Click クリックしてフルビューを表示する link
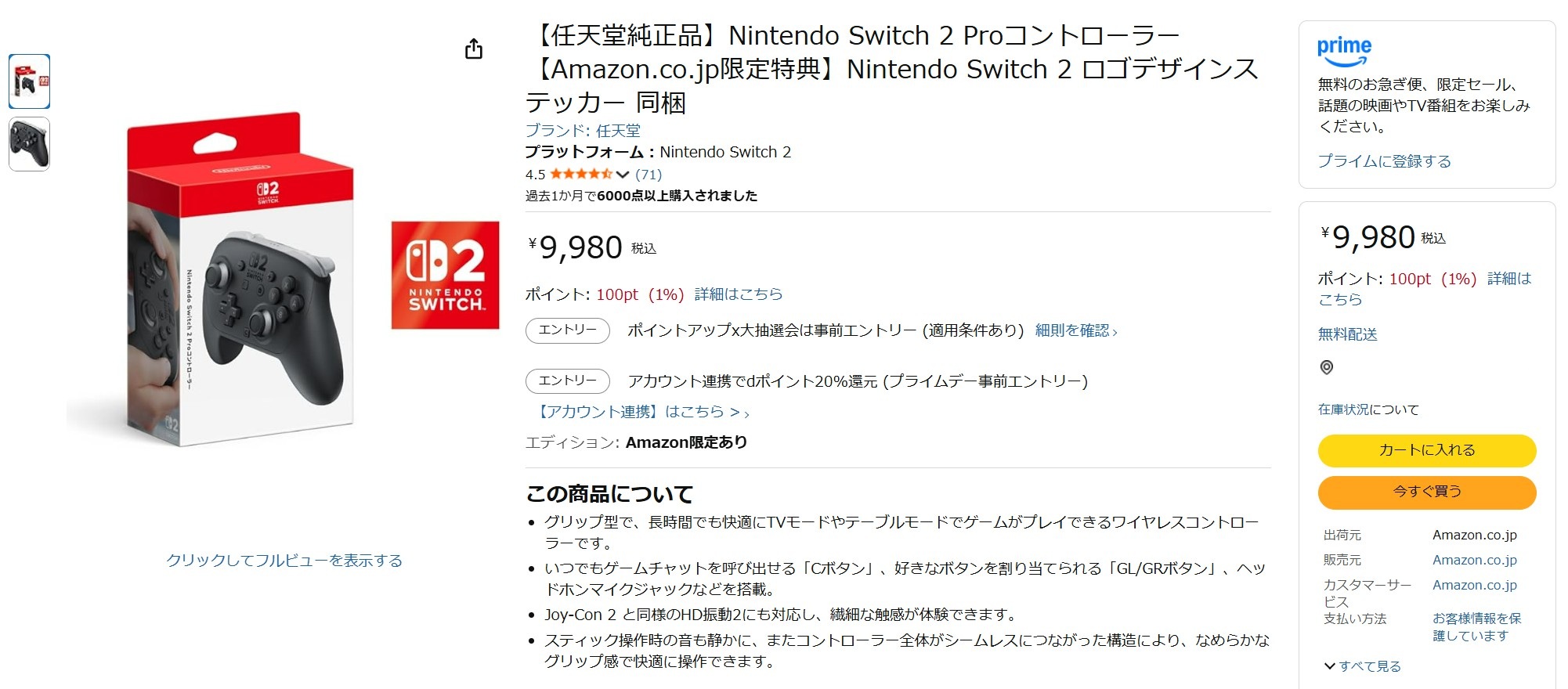This screenshot has width=1568, height=689. click(x=284, y=561)
